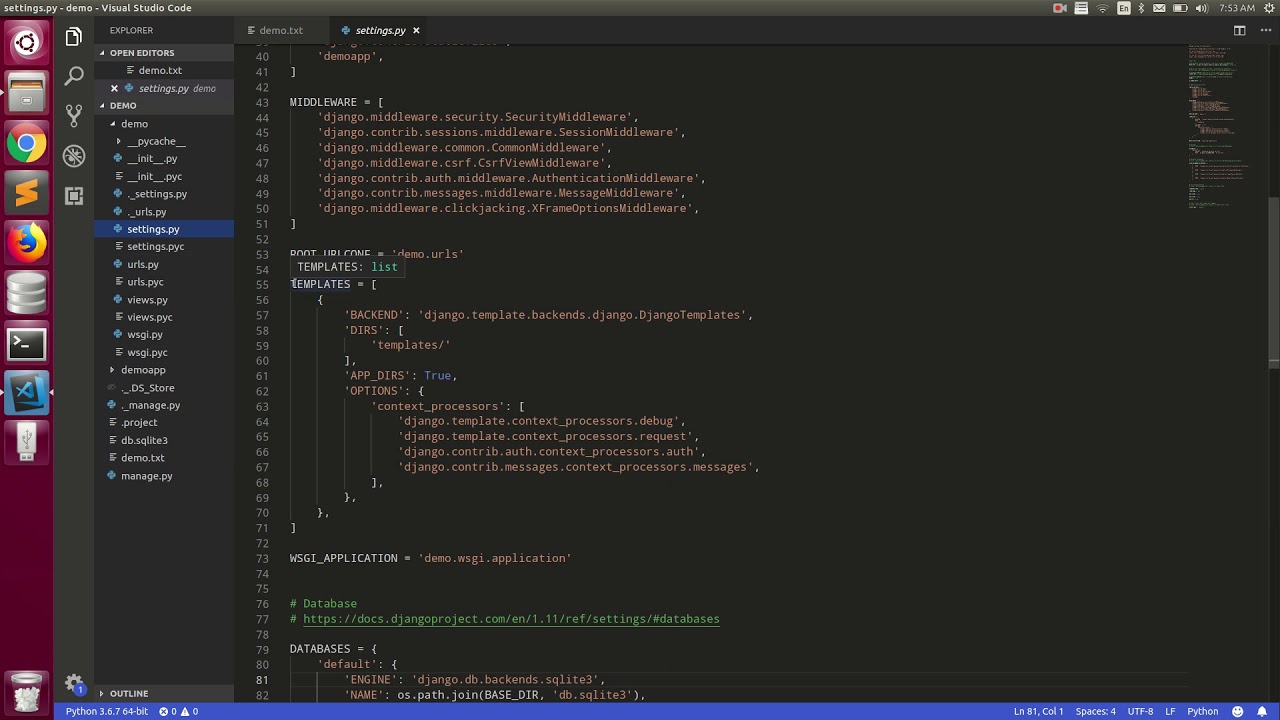Viewport: 1280px width, 720px height.
Task: Select the settings.py editor tab
Action: [380, 31]
